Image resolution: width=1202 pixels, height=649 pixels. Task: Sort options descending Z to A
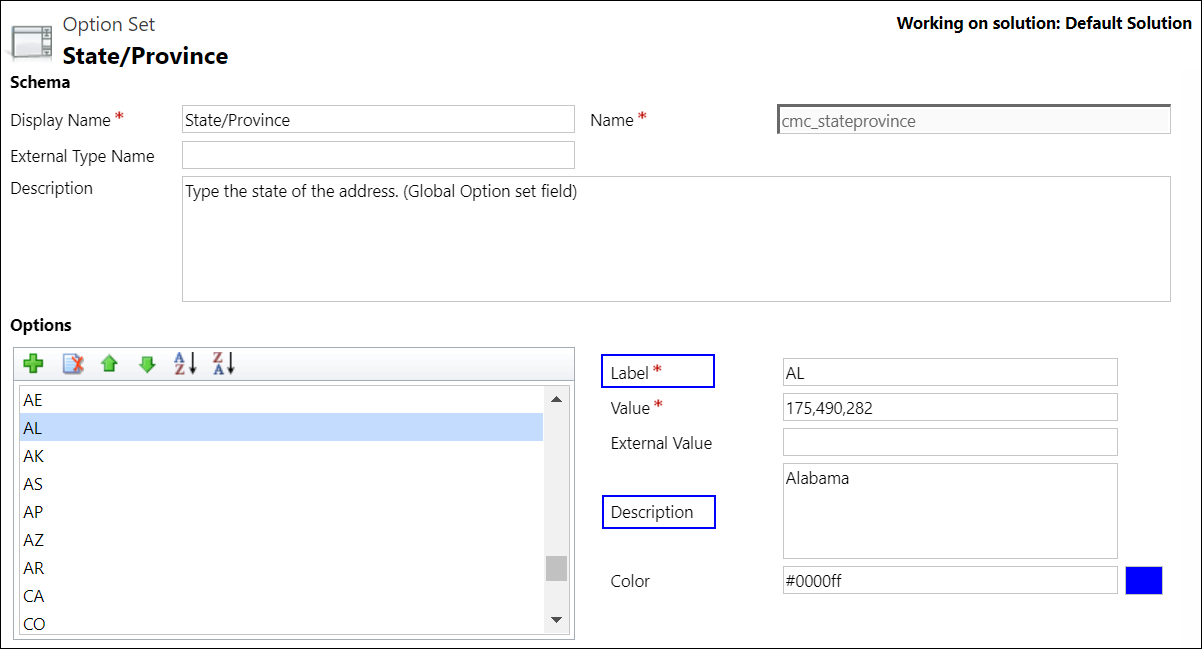pyautogui.click(x=223, y=364)
